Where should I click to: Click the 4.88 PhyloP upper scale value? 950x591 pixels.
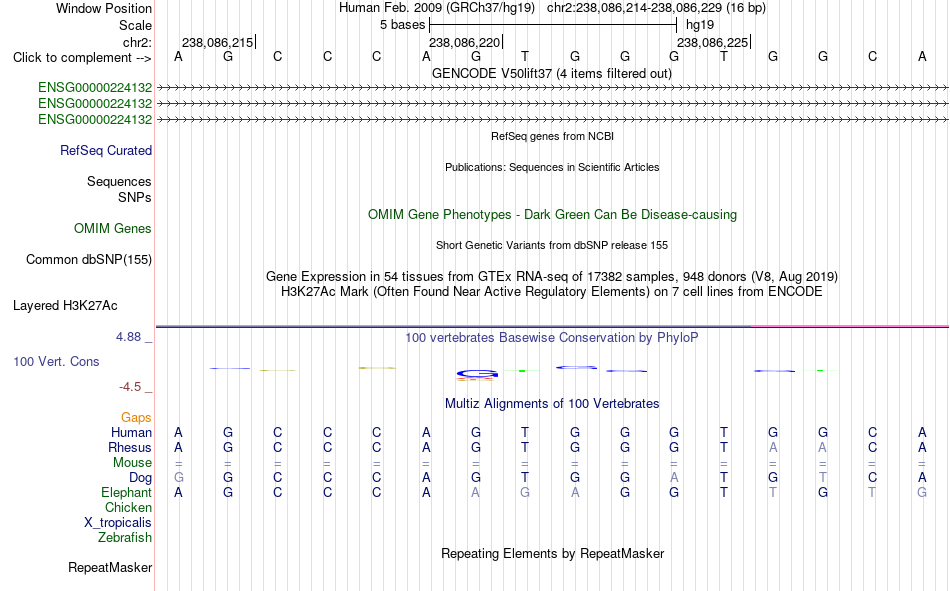(x=128, y=337)
